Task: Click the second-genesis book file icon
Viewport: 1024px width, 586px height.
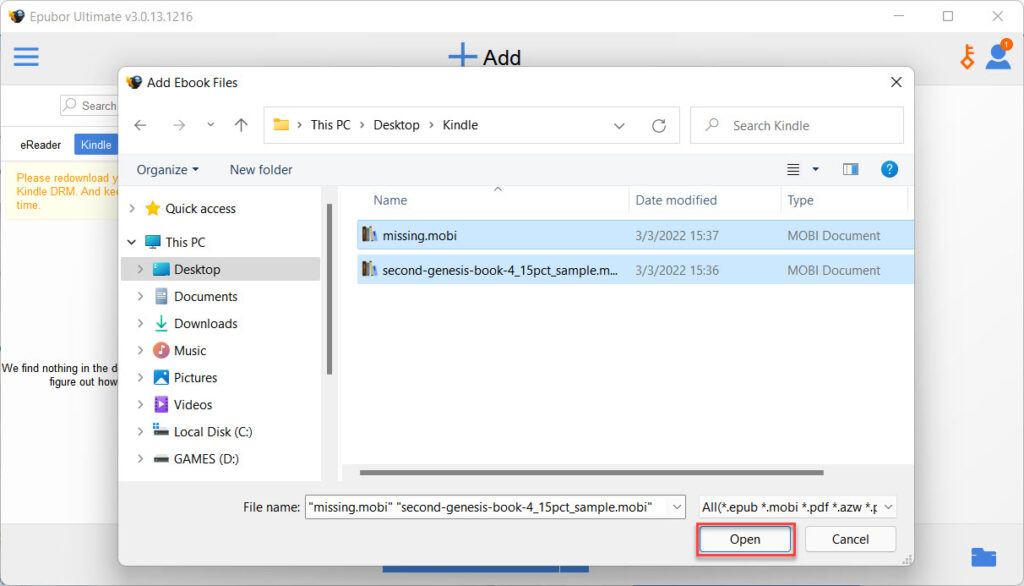Action: (370, 269)
